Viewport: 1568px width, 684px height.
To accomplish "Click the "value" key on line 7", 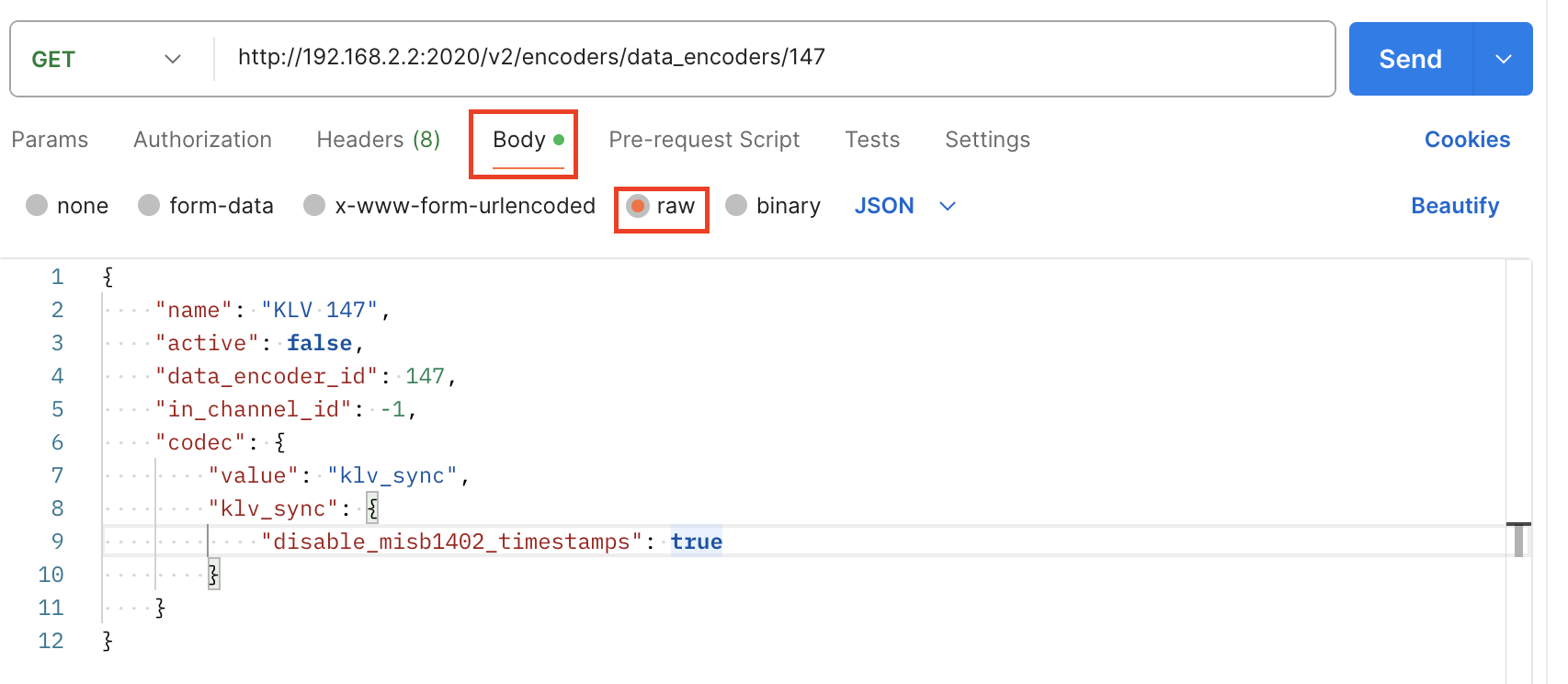I will click(x=254, y=475).
